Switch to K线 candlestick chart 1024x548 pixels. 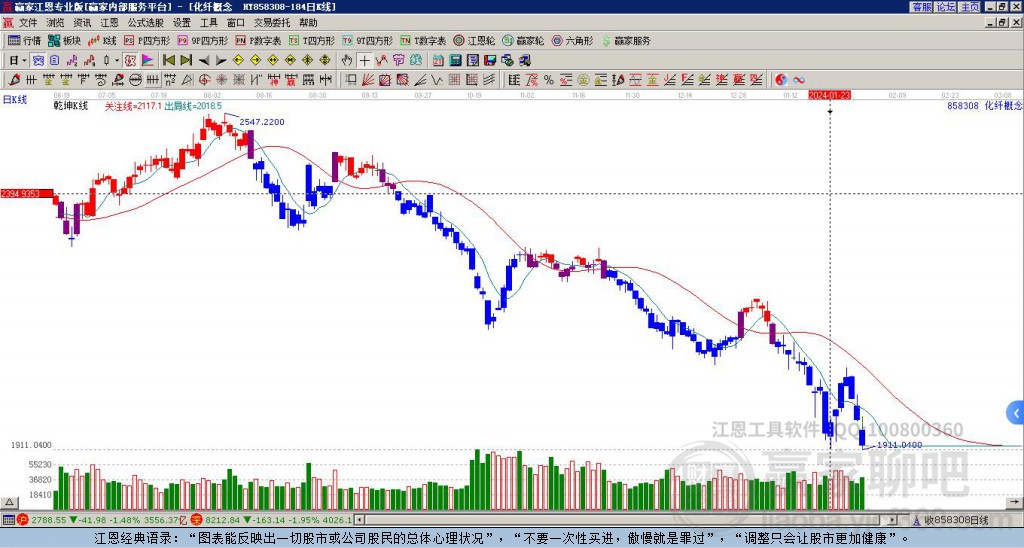(103, 40)
